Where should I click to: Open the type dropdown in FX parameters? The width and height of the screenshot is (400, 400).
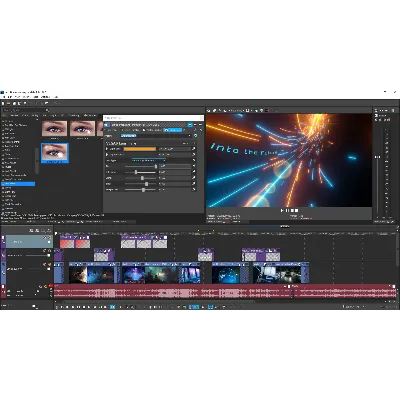[x=149, y=160]
